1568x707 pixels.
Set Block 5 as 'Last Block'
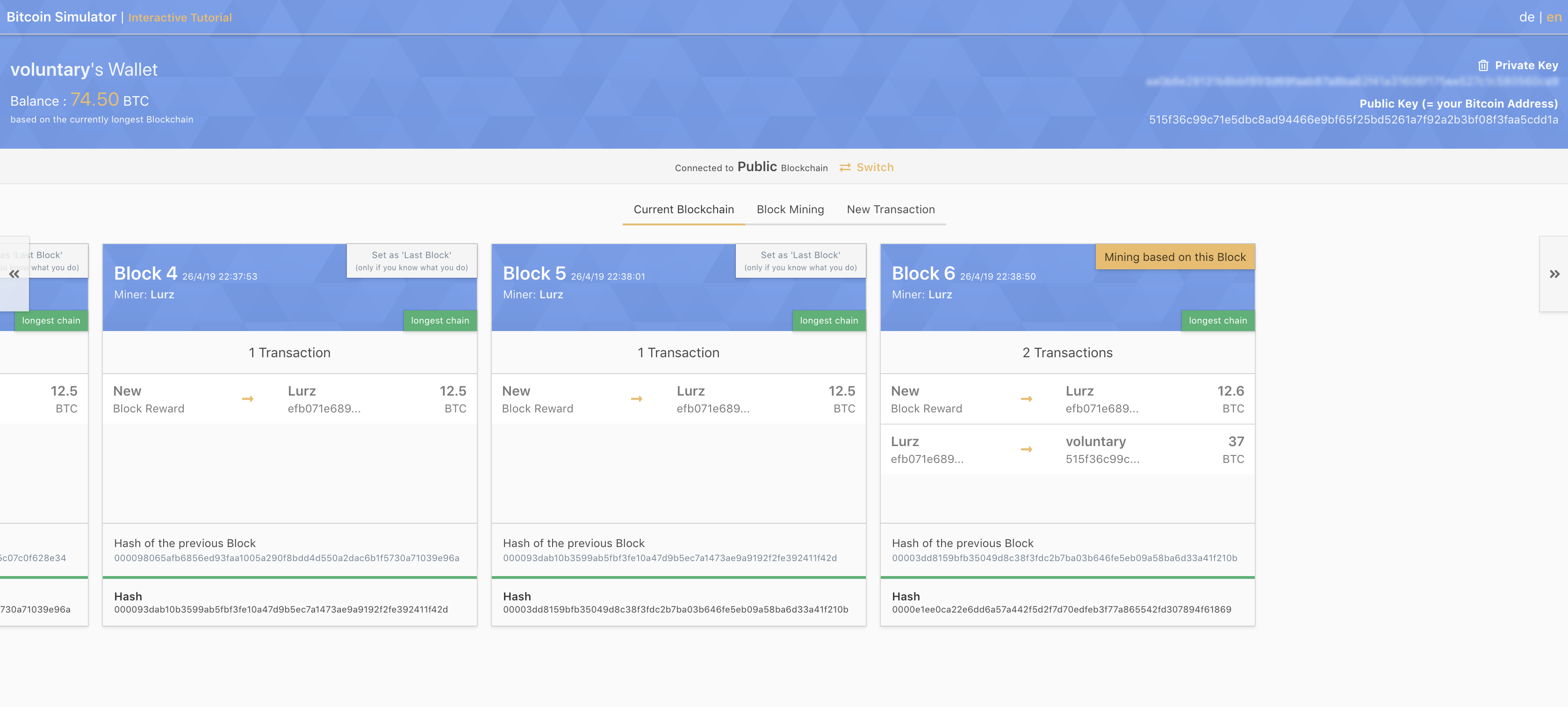click(800, 260)
